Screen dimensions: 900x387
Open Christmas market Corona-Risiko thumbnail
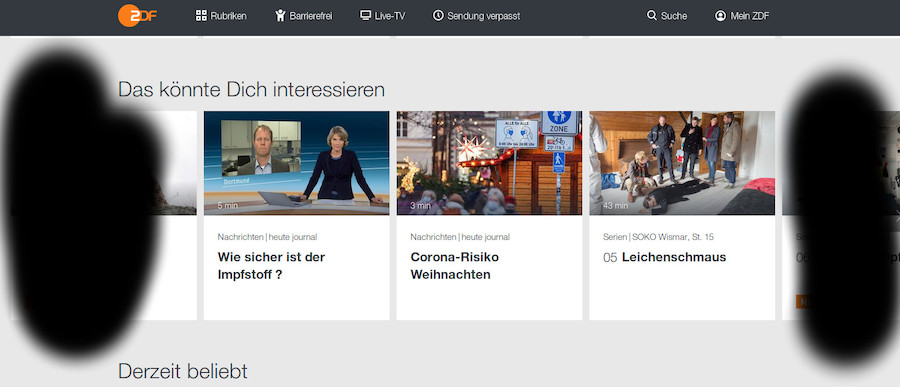(489, 163)
